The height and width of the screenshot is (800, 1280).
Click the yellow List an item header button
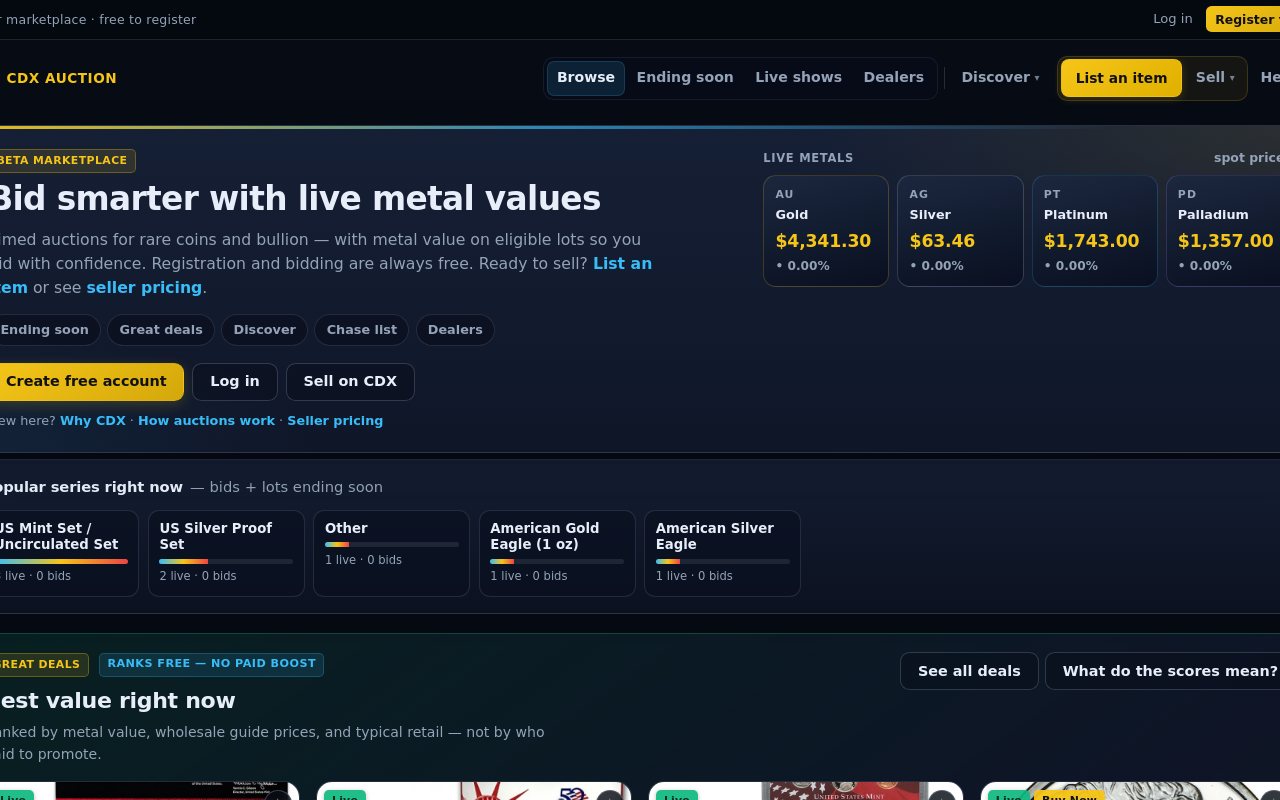pyautogui.click(x=1121, y=78)
